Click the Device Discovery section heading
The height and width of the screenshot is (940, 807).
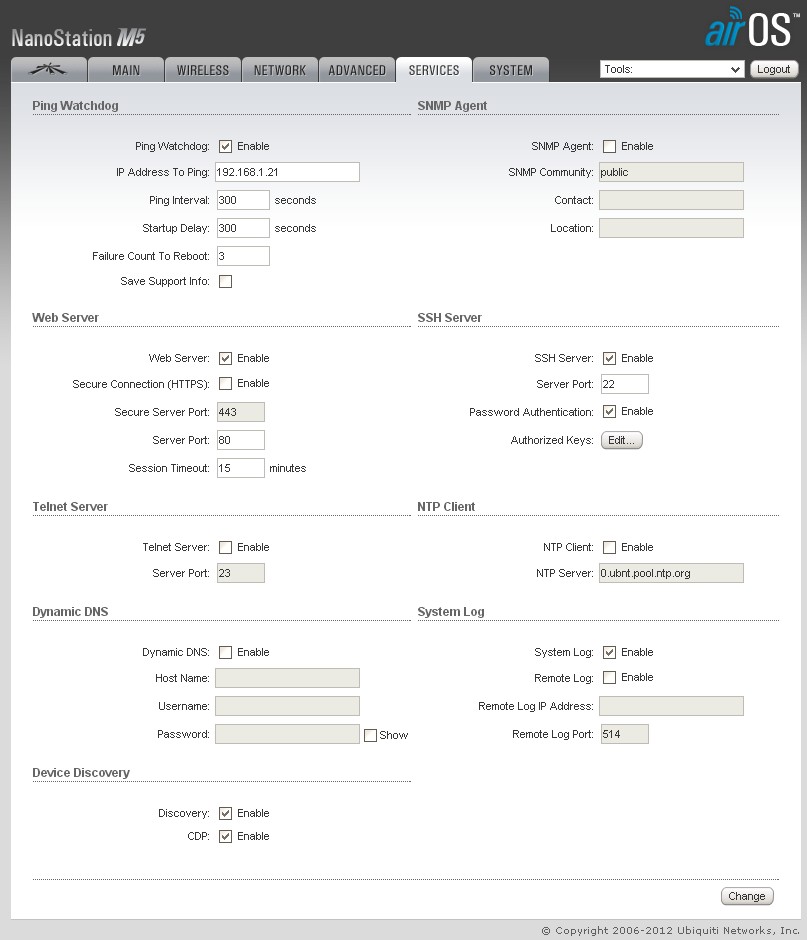point(81,773)
